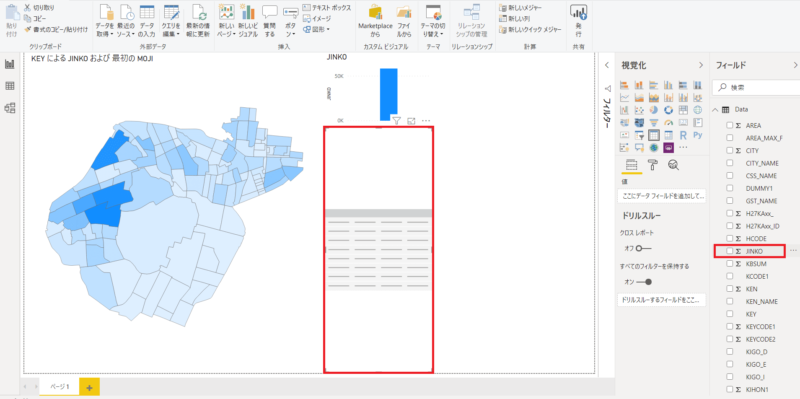The width and height of the screenshot is (800, 399).
Task: Select the Python visual icon
Action: click(x=698, y=135)
